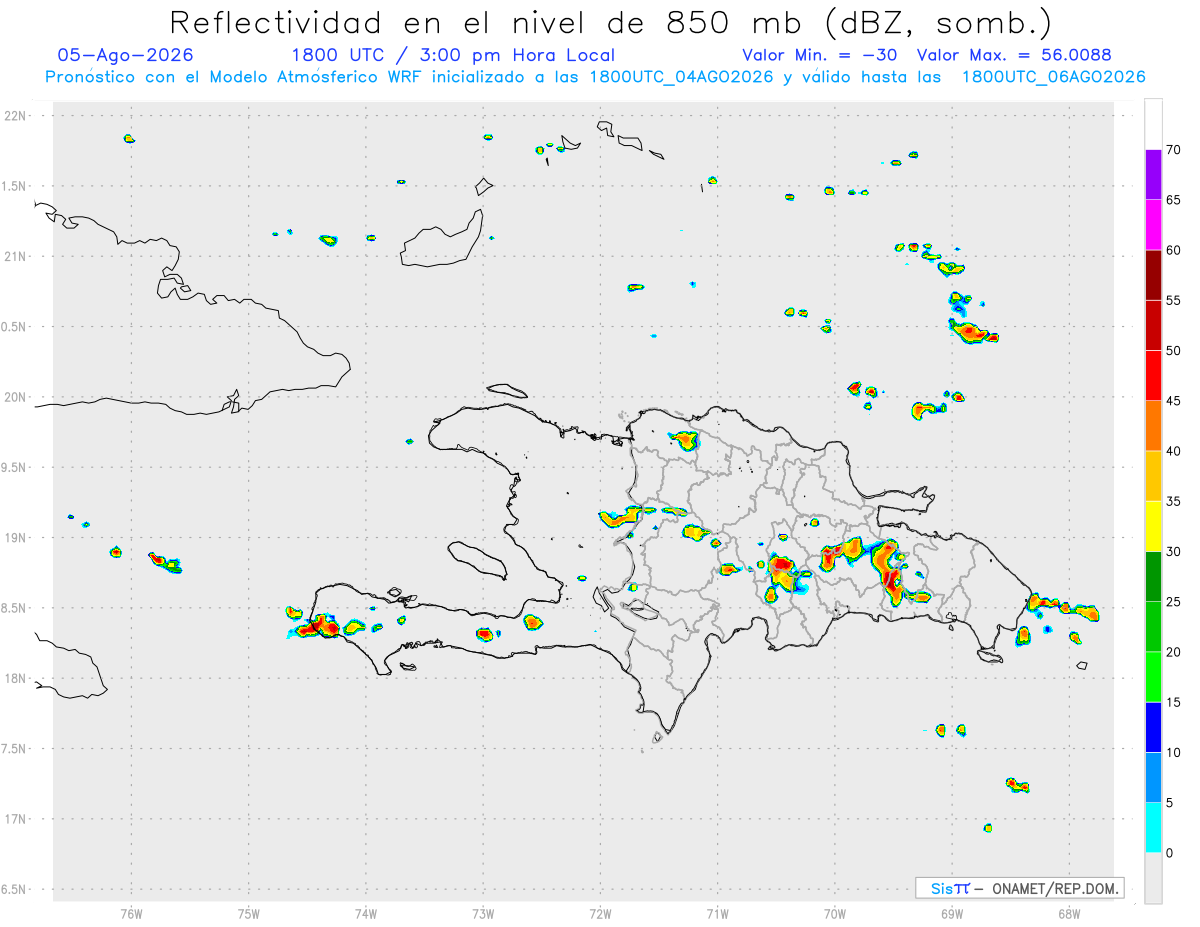Click the longitude label "73W"
1200x927 pixels.
(x=483, y=914)
